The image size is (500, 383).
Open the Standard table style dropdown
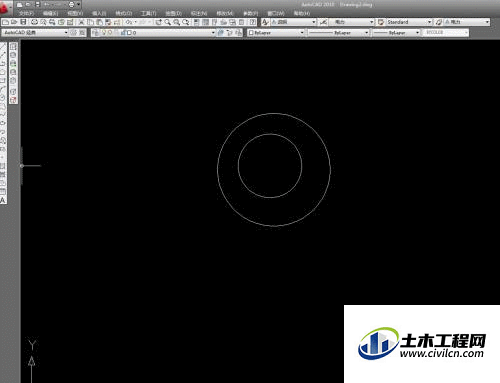click(408, 22)
